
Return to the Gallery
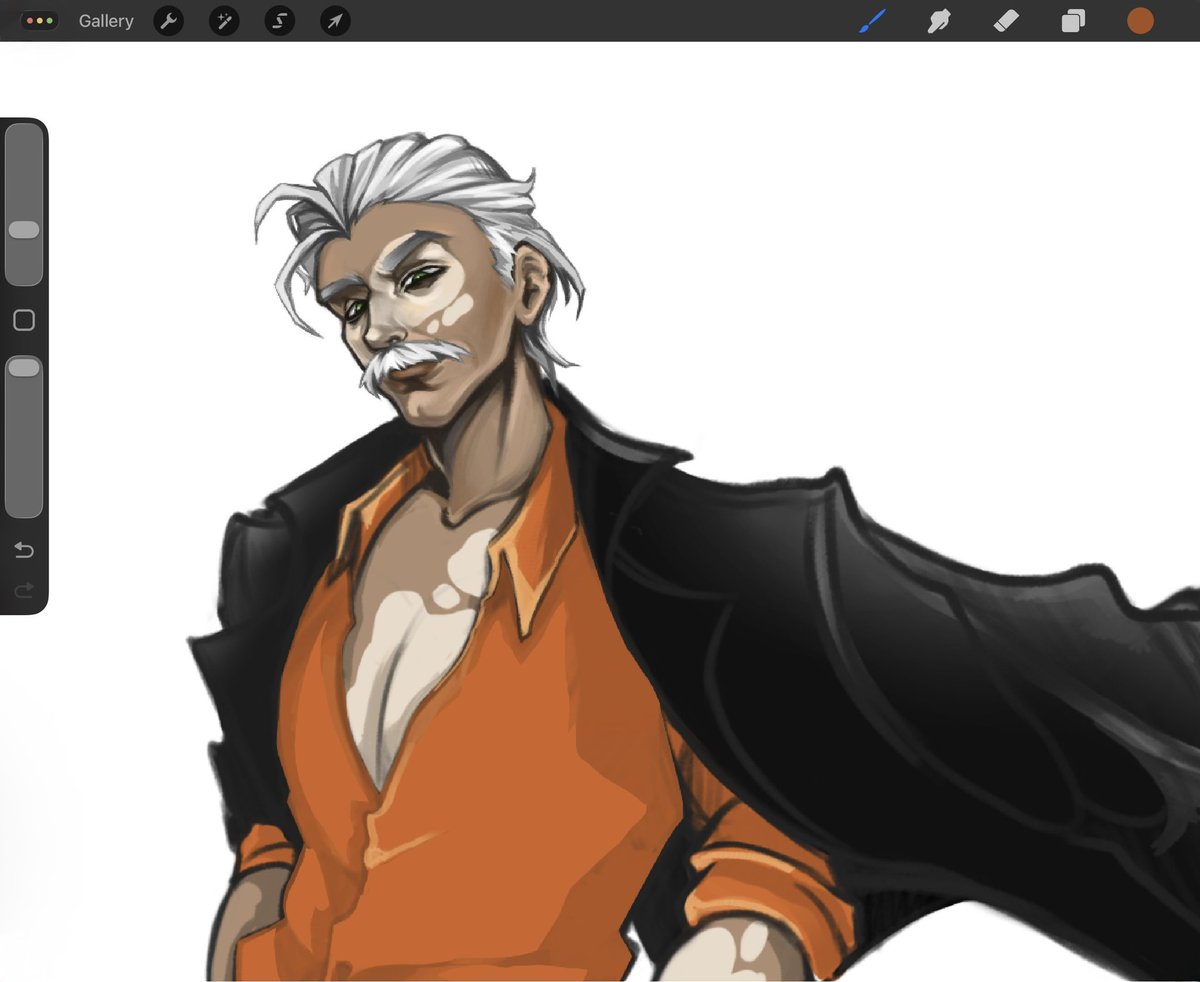point(106,21)
